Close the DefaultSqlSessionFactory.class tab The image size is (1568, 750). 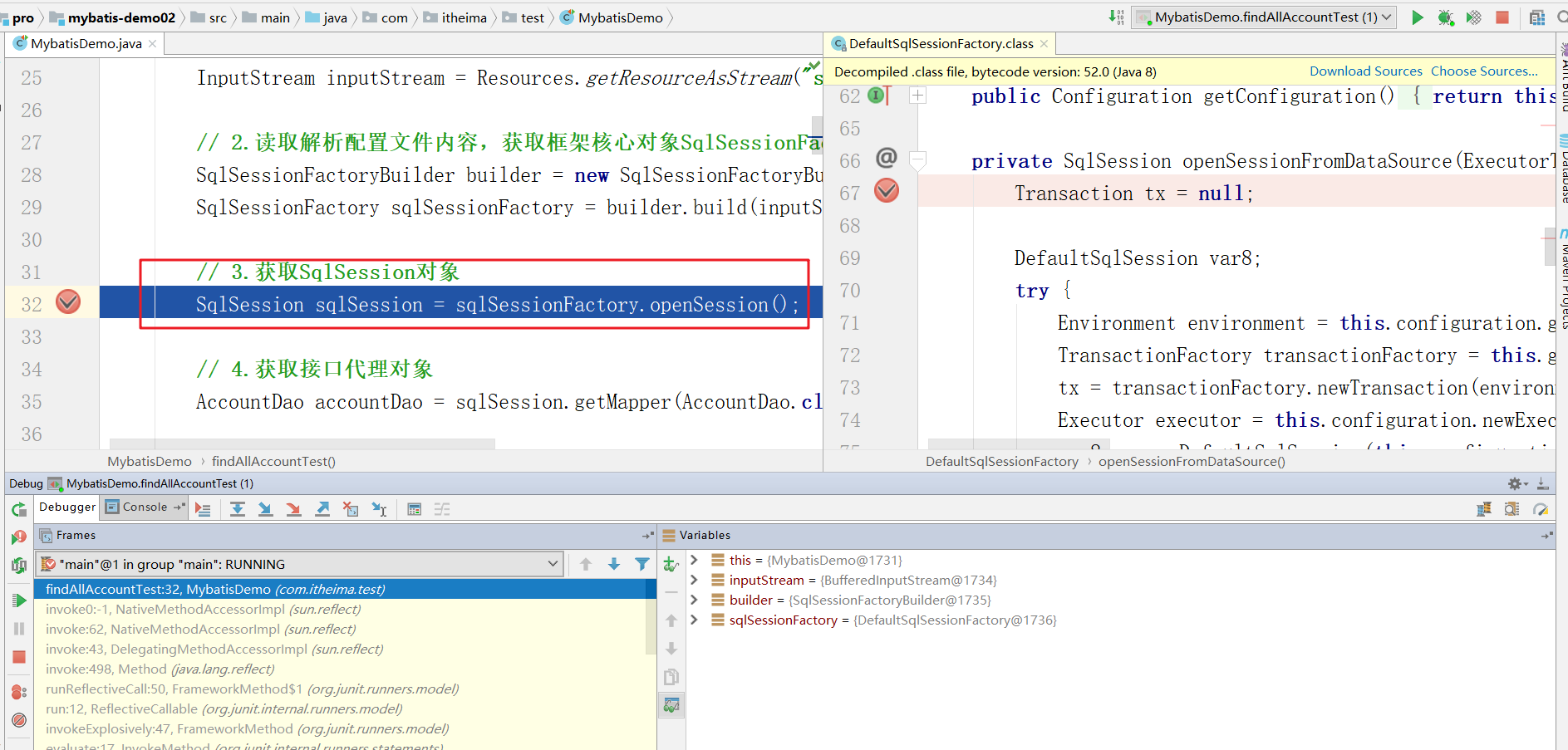1045,44
